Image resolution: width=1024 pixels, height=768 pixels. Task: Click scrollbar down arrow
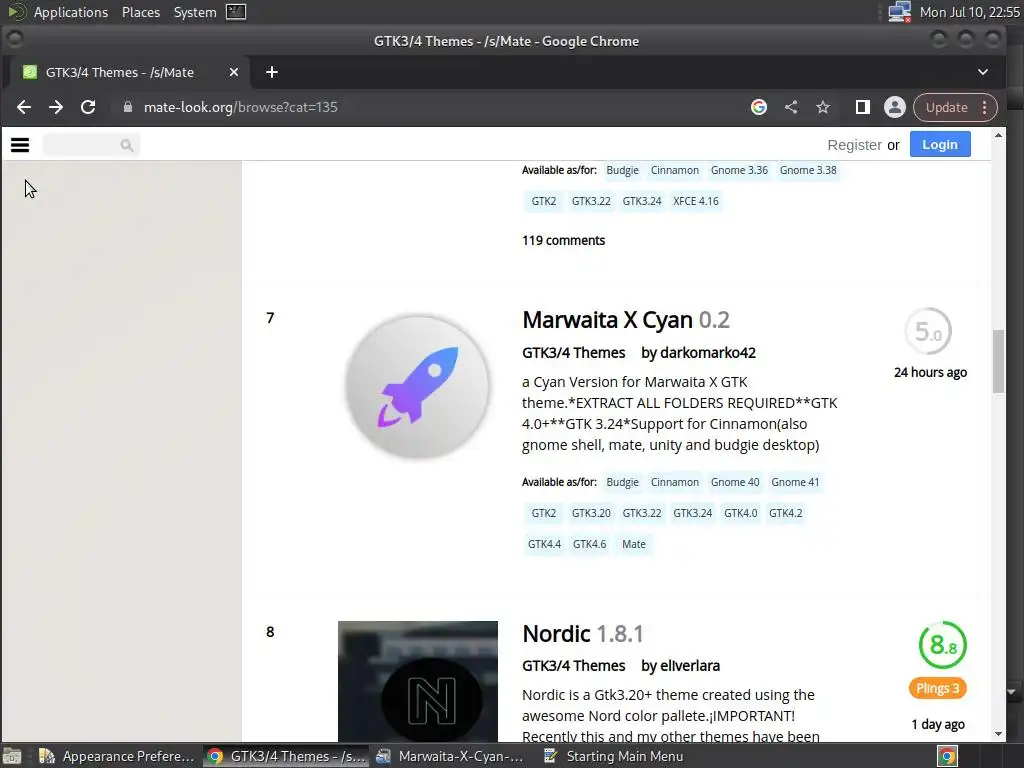click(998, 734)
